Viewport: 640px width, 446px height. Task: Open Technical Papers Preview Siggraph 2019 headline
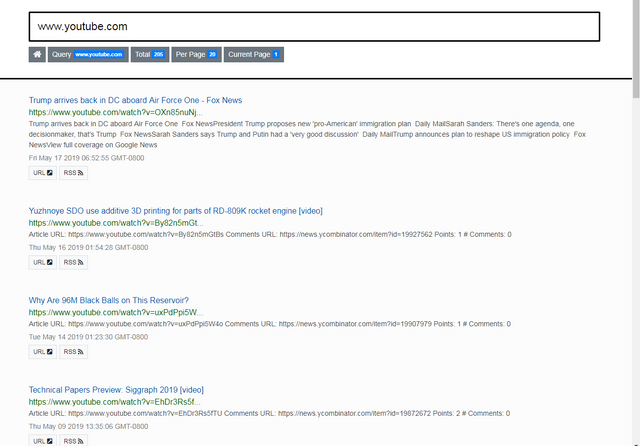[x=116, y=390]
